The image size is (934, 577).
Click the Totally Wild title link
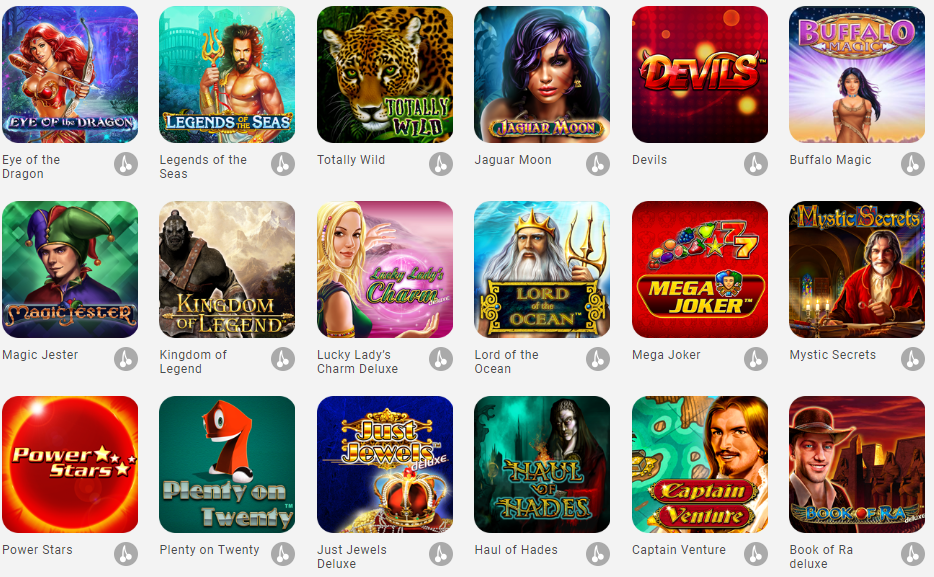[x=351, y=160]
